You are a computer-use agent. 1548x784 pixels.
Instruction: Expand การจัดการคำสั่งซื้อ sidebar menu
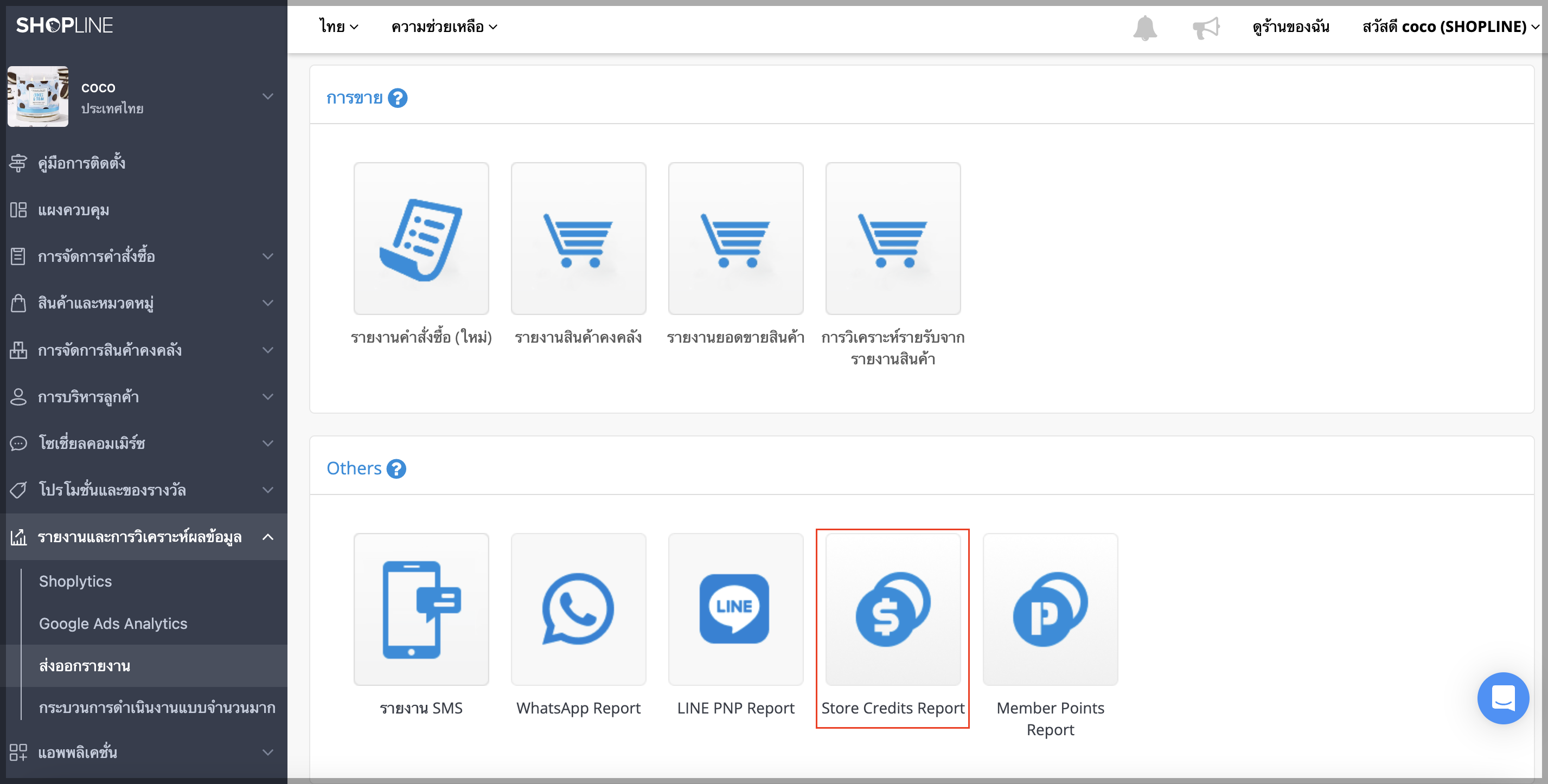(x=144, y=256)
